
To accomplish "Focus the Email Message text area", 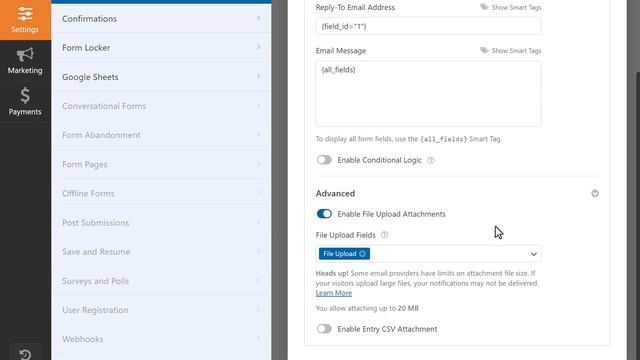I will [x=428, y=93].
